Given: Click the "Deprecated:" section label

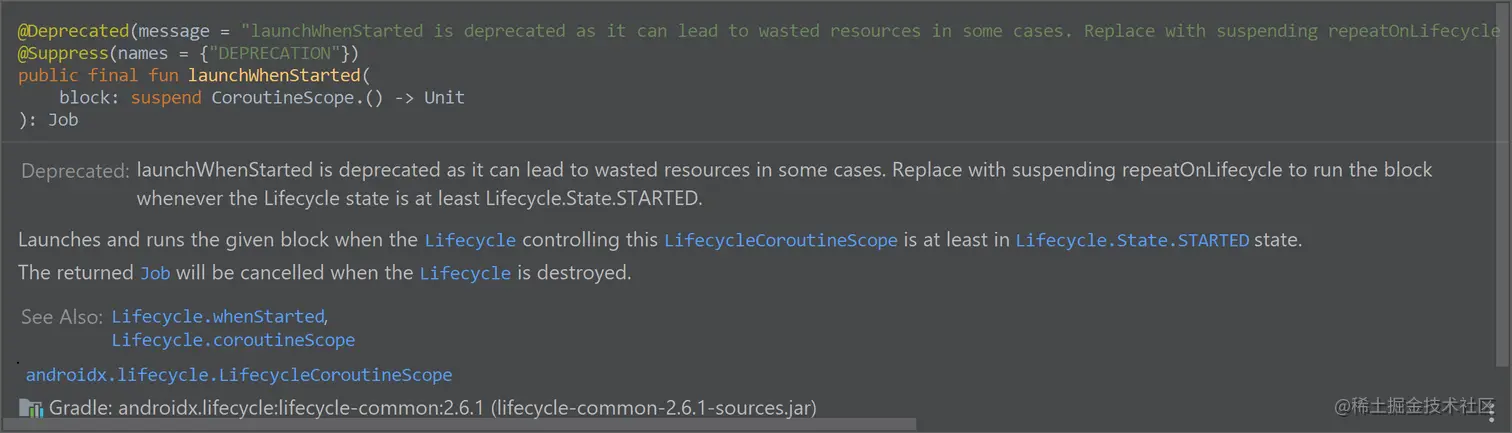Looking at the screenshot, I should coord(75,171).
